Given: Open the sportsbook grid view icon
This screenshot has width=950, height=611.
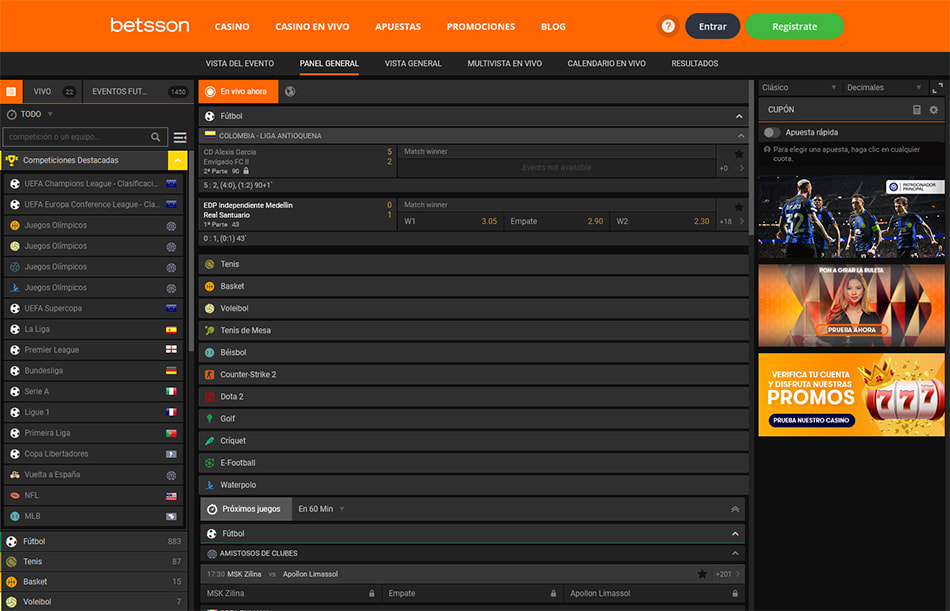Looking at the screenshot, I should [x=11, y=92].
